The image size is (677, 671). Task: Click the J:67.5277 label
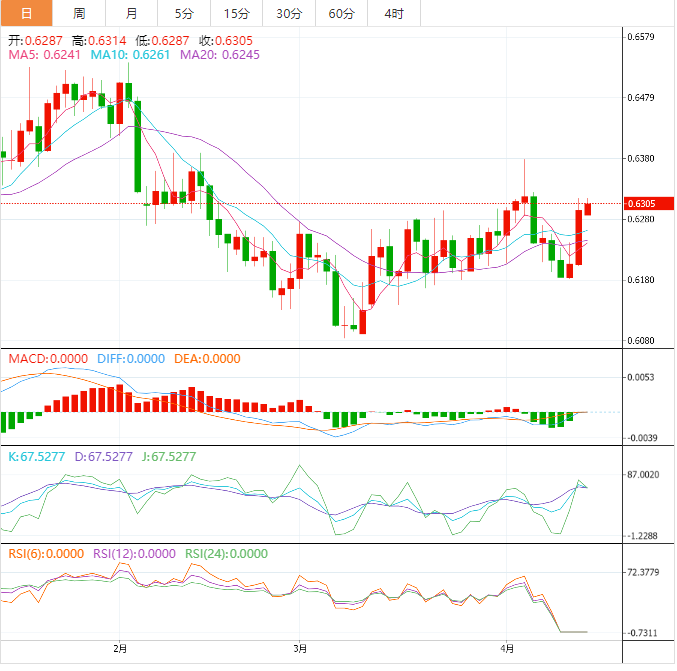169,456
